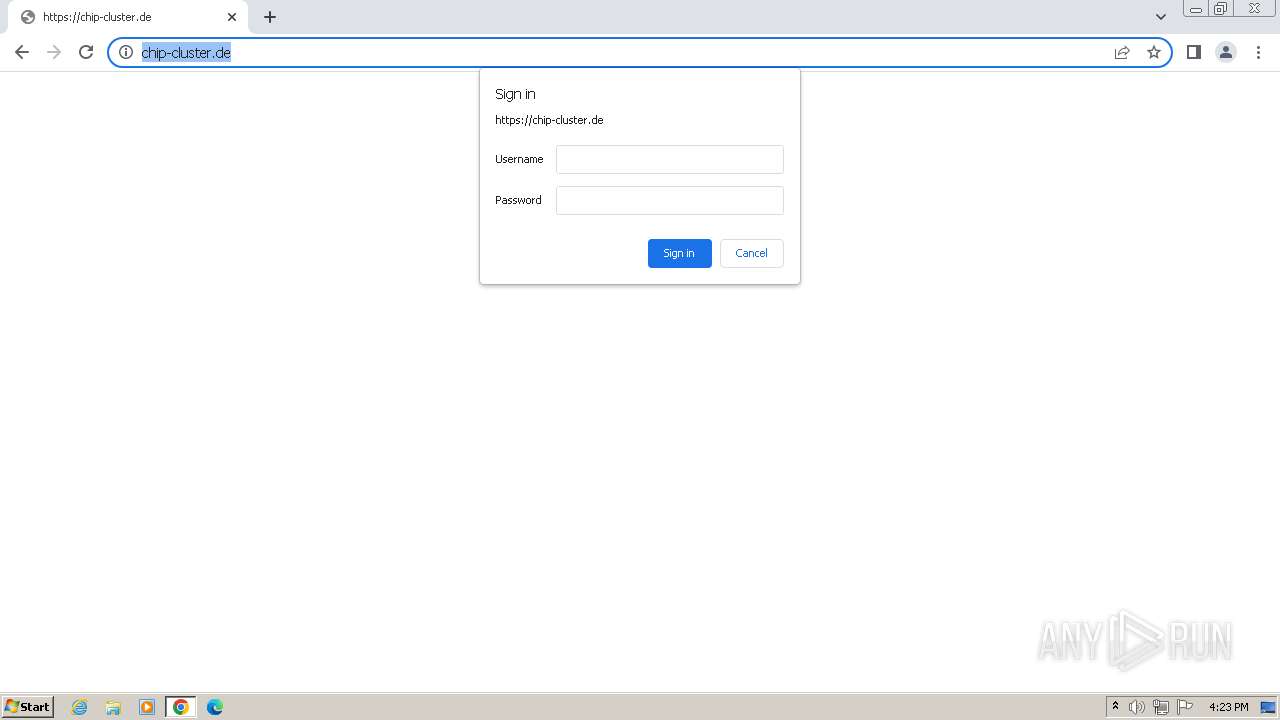Show hidden system tray icons
Viewport: 1280px width, 720px height.
pos(1116,707)
